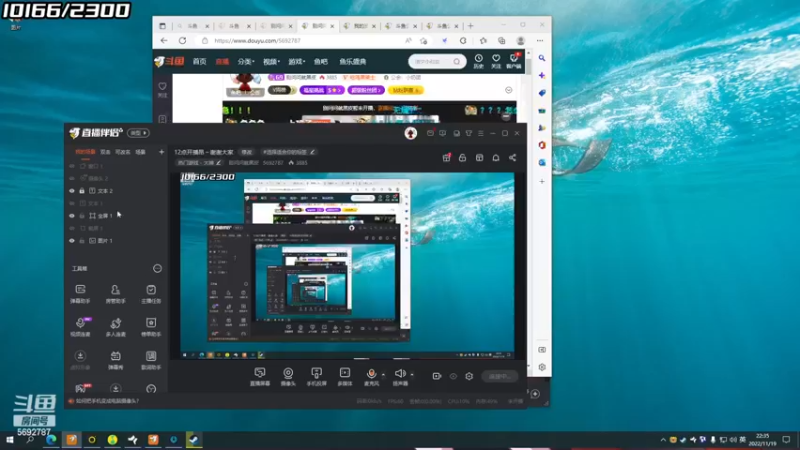Expand the microphone options arrow

pos(383,375)
